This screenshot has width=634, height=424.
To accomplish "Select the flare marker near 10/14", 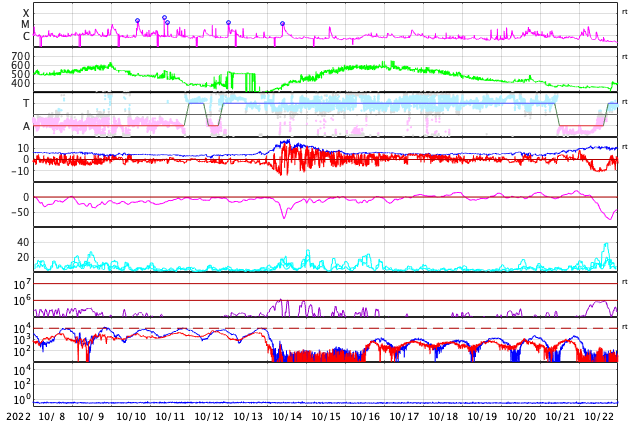I will 282,23.
